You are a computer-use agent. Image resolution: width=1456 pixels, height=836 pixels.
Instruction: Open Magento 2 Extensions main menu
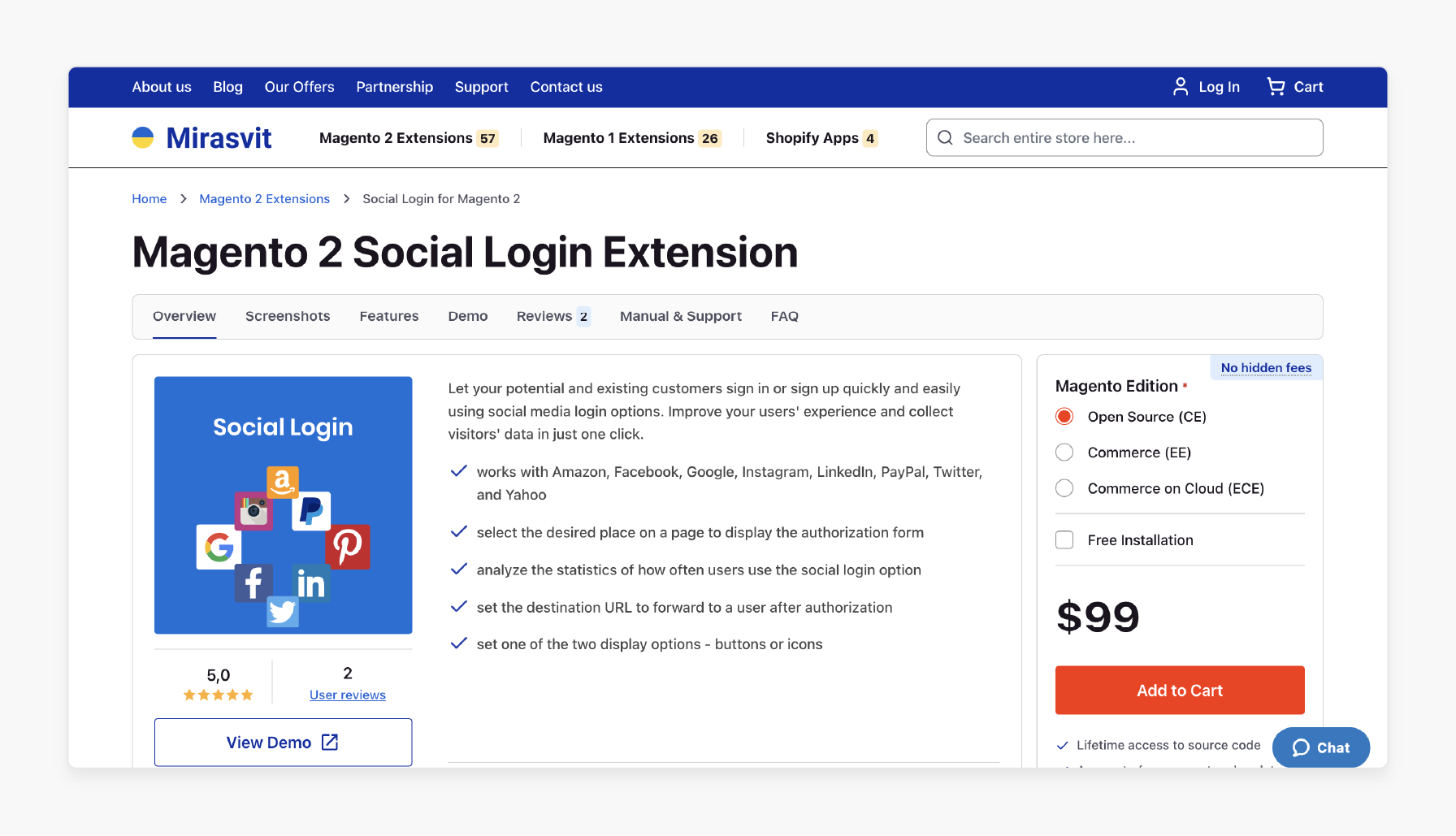coord(396,138)
